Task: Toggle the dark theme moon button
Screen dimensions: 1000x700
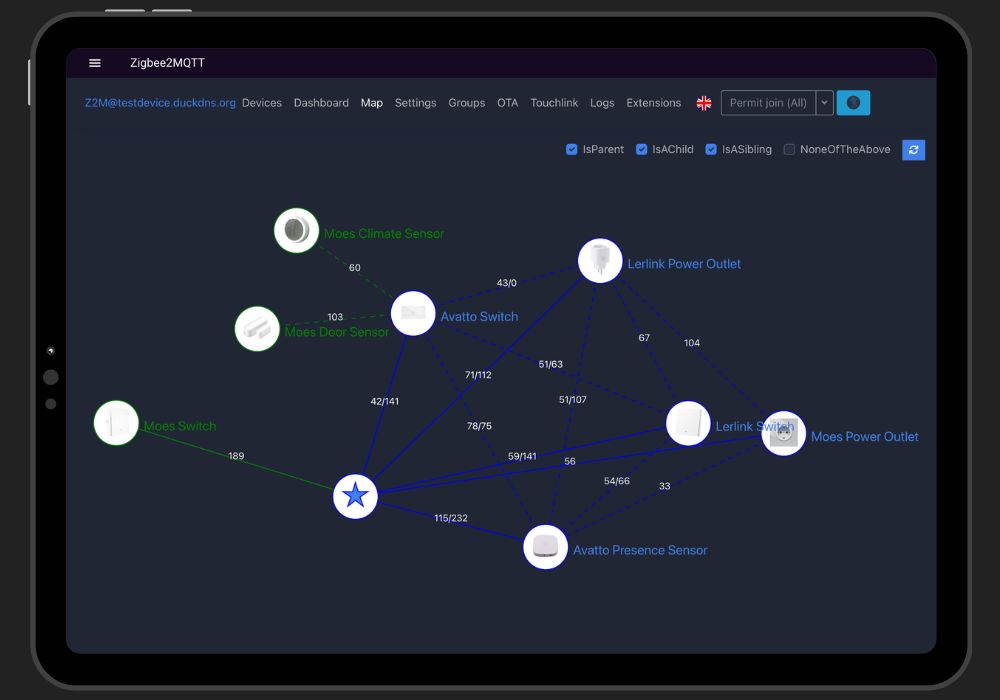Action: tap(853, 103)
